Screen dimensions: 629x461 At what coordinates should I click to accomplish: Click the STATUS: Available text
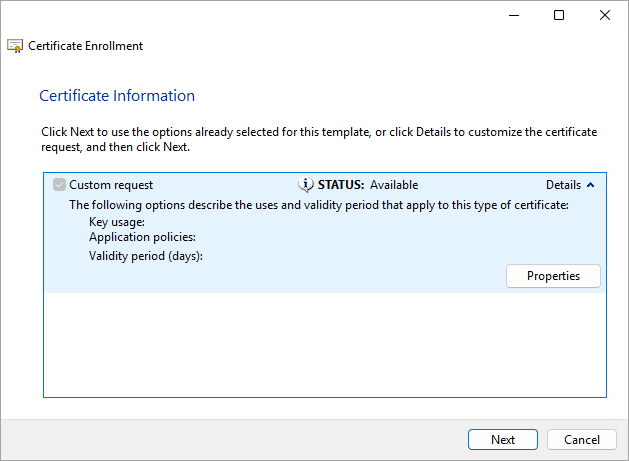pyautogui.click(x=367, y=185)
